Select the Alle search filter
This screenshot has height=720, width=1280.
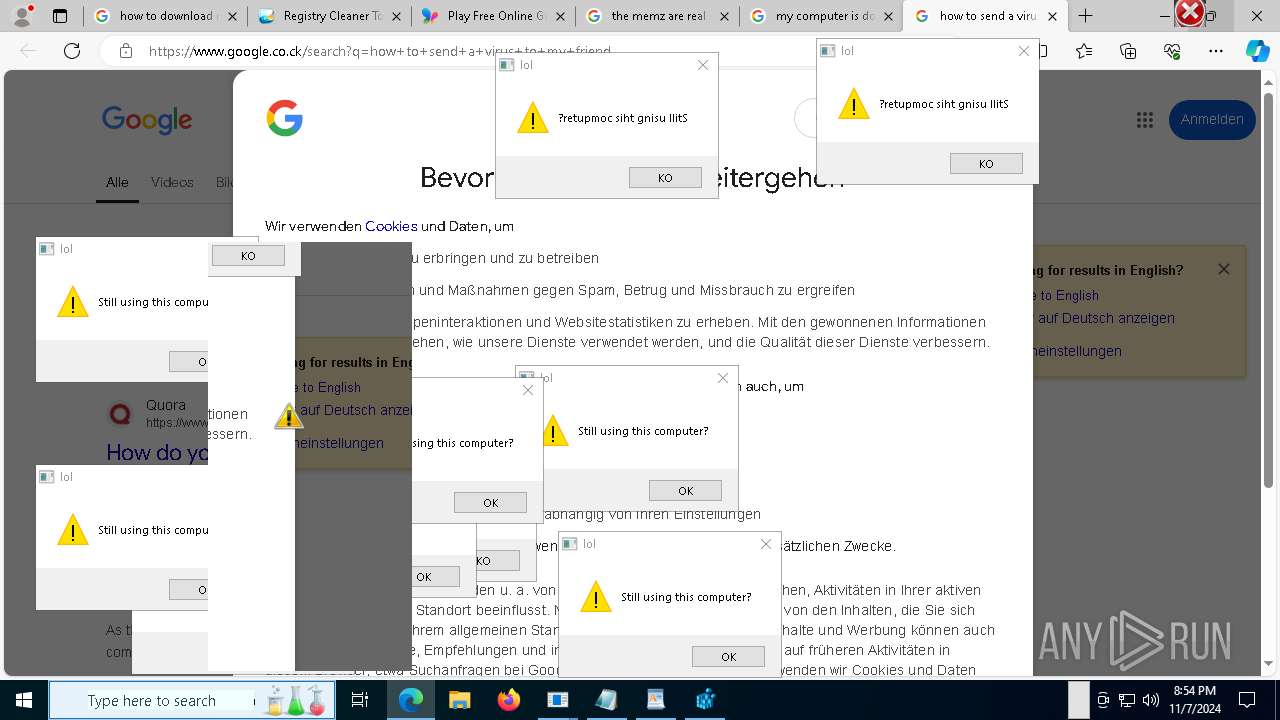coord(117,182)
